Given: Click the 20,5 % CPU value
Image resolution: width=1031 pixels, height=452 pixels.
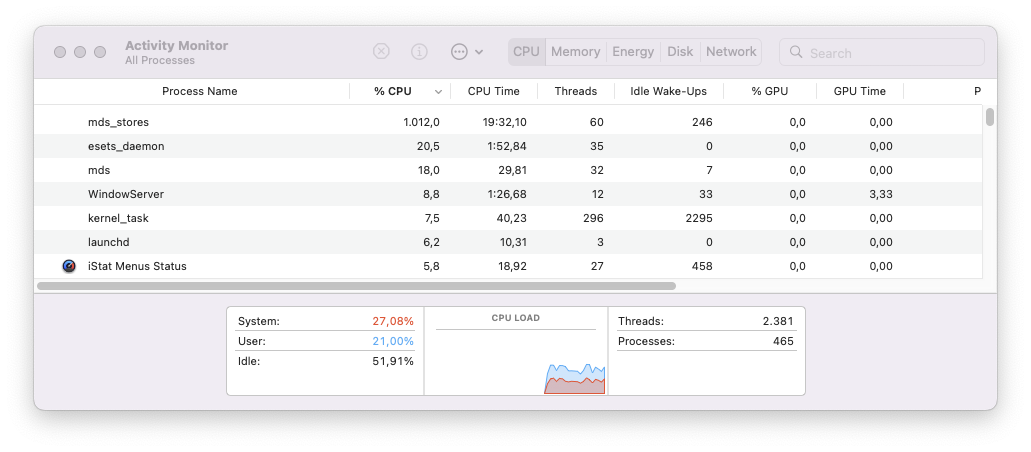Looking at the screenshot, I should 428,146.
